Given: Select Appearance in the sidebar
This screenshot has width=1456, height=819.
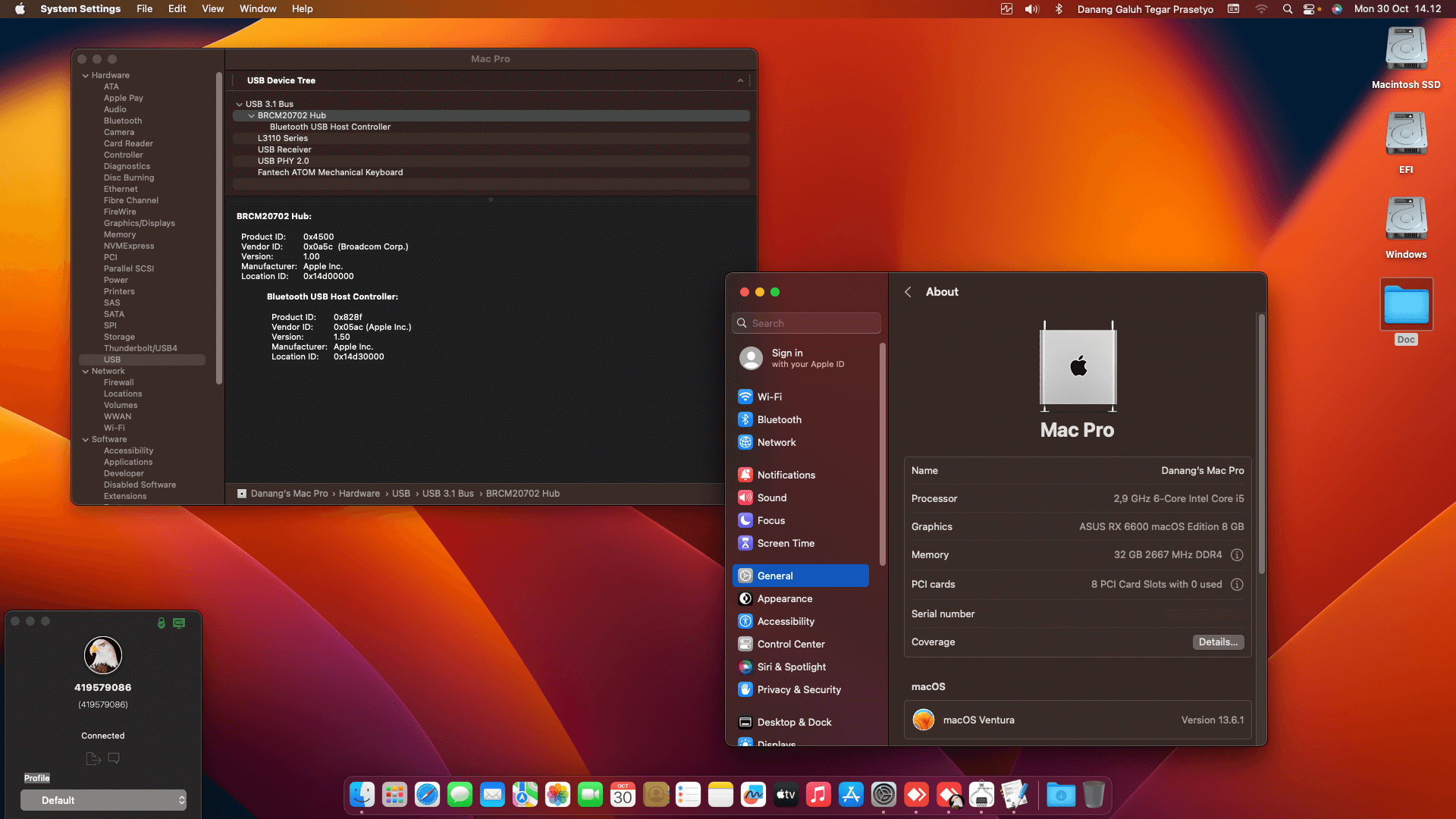Looking at the screenshot, I should [801, 598].
